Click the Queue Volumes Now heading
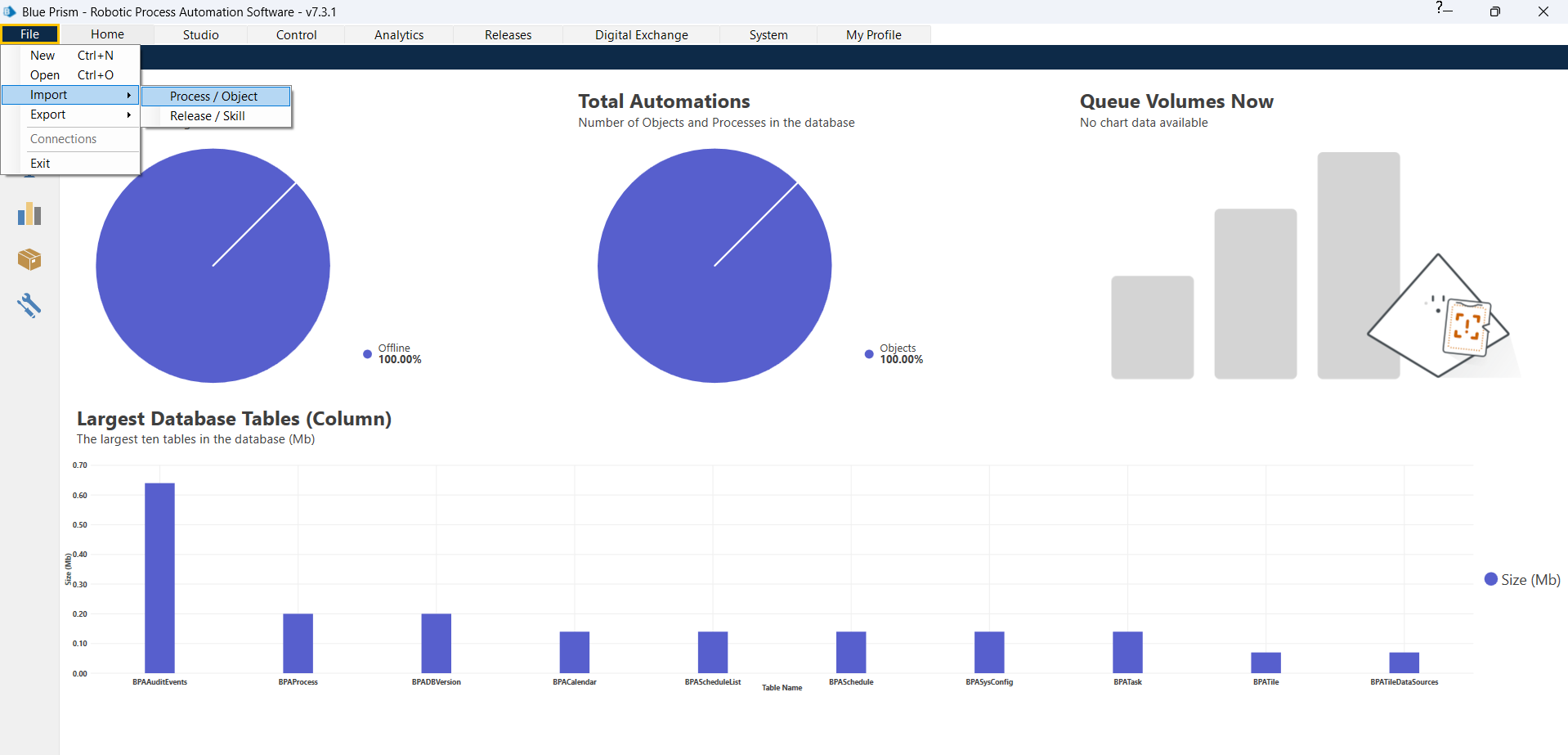1568x755 pixels. [x=1176, y=101]
